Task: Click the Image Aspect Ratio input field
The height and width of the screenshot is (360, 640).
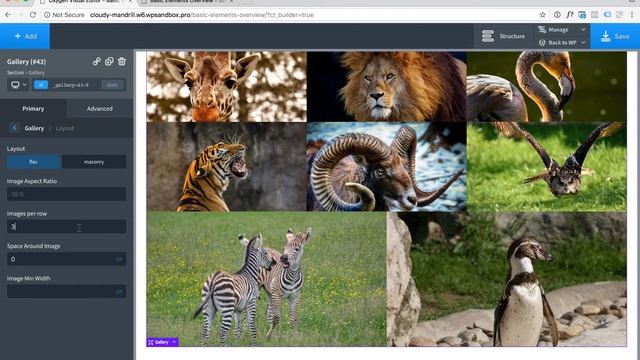Action: [x=66, y=194]
